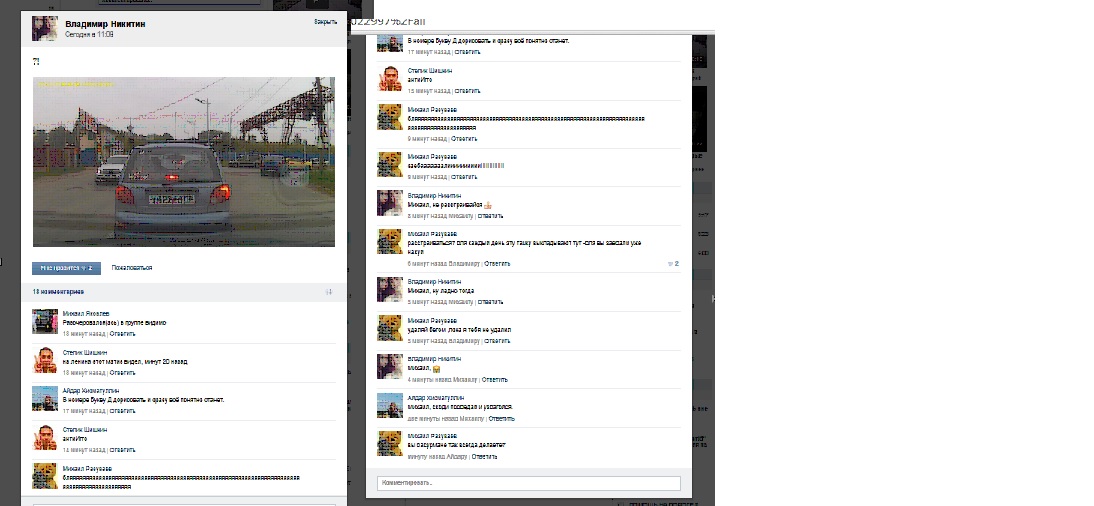1094x506 pixels.
Task: Open Михаил's bear avatar in the left popup
Action: [x=45, y=476]
